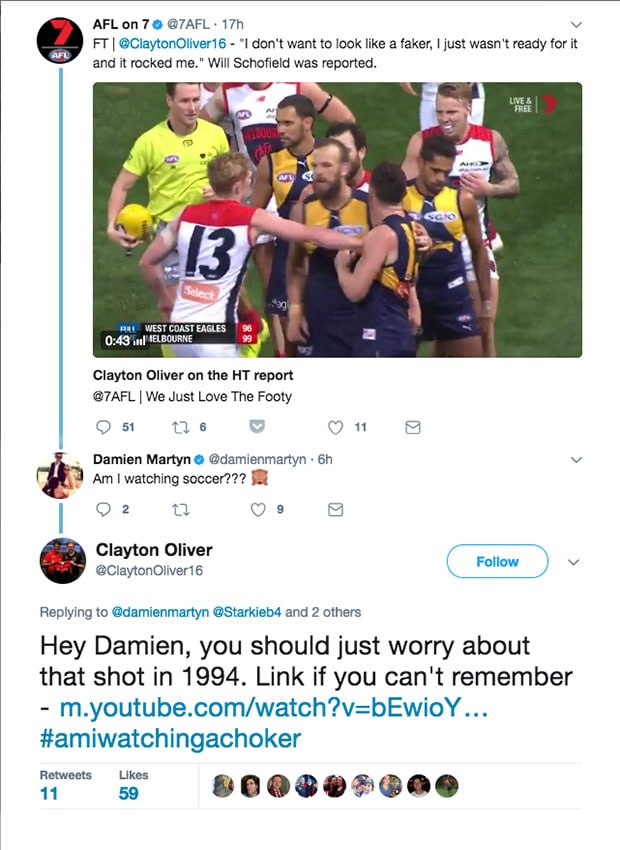
Task: Open the Pocket save icon on the AFL tweet
Action: pyautogui.click(x=257, y=427)
